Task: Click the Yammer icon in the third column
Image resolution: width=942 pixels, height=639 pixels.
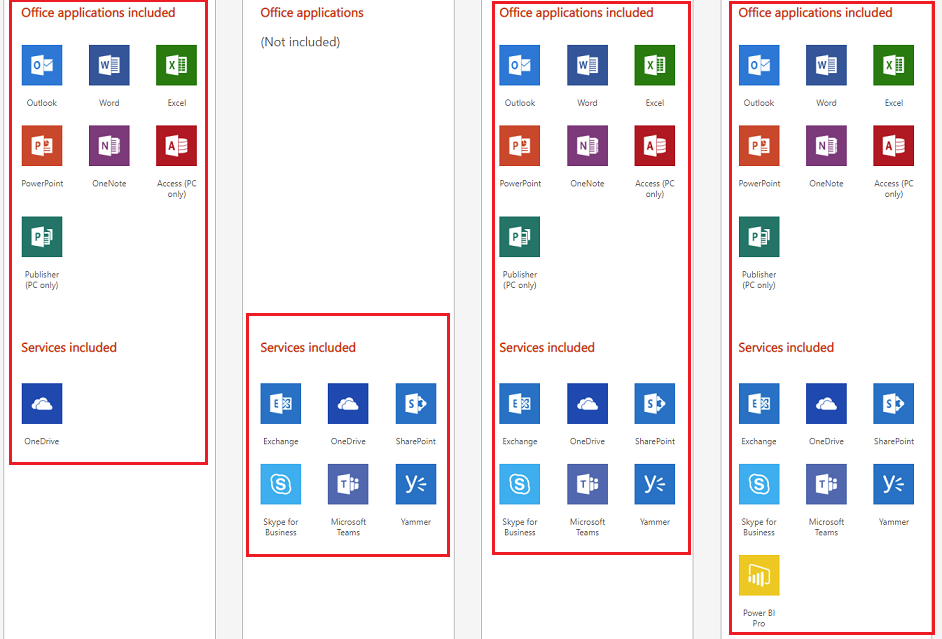Action: (655, 484)
